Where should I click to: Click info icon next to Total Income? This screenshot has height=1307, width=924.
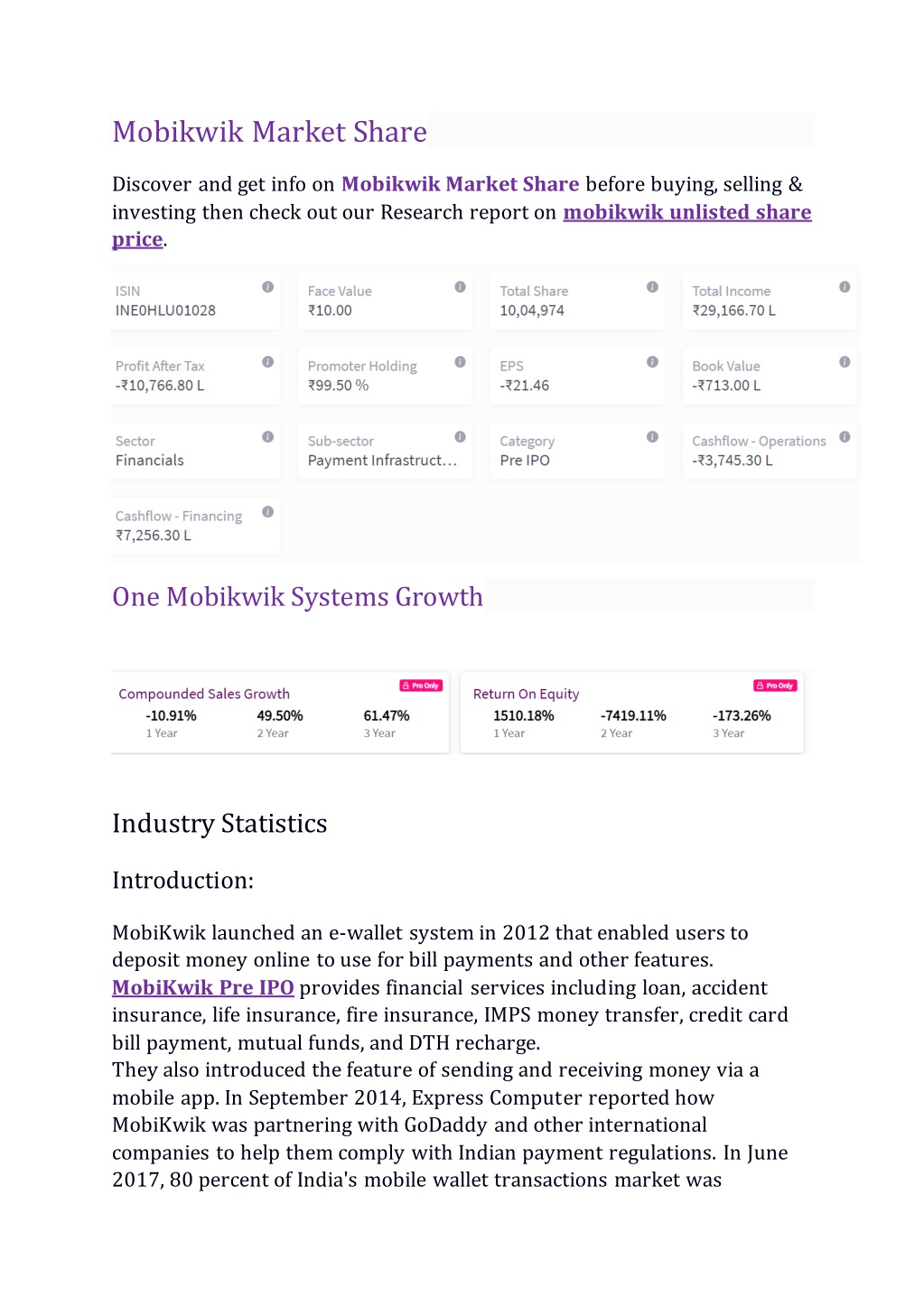pyautogui.click(x=845, y=287)
